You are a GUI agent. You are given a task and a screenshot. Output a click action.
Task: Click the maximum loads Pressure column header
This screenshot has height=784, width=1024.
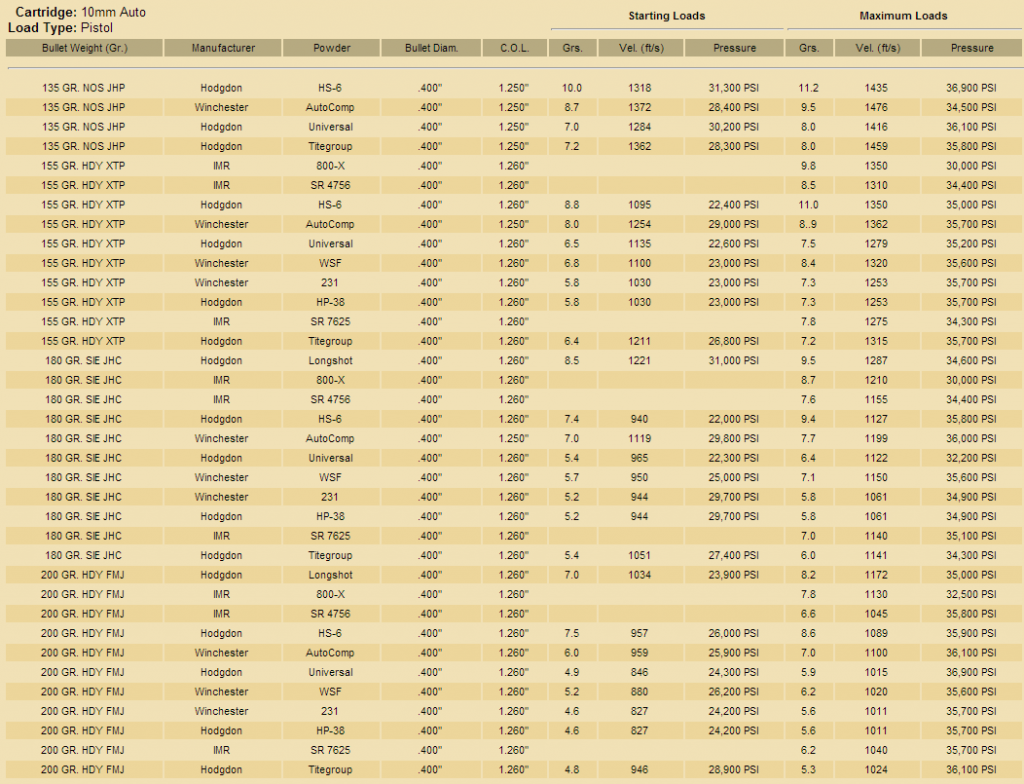tap(972, 48)
